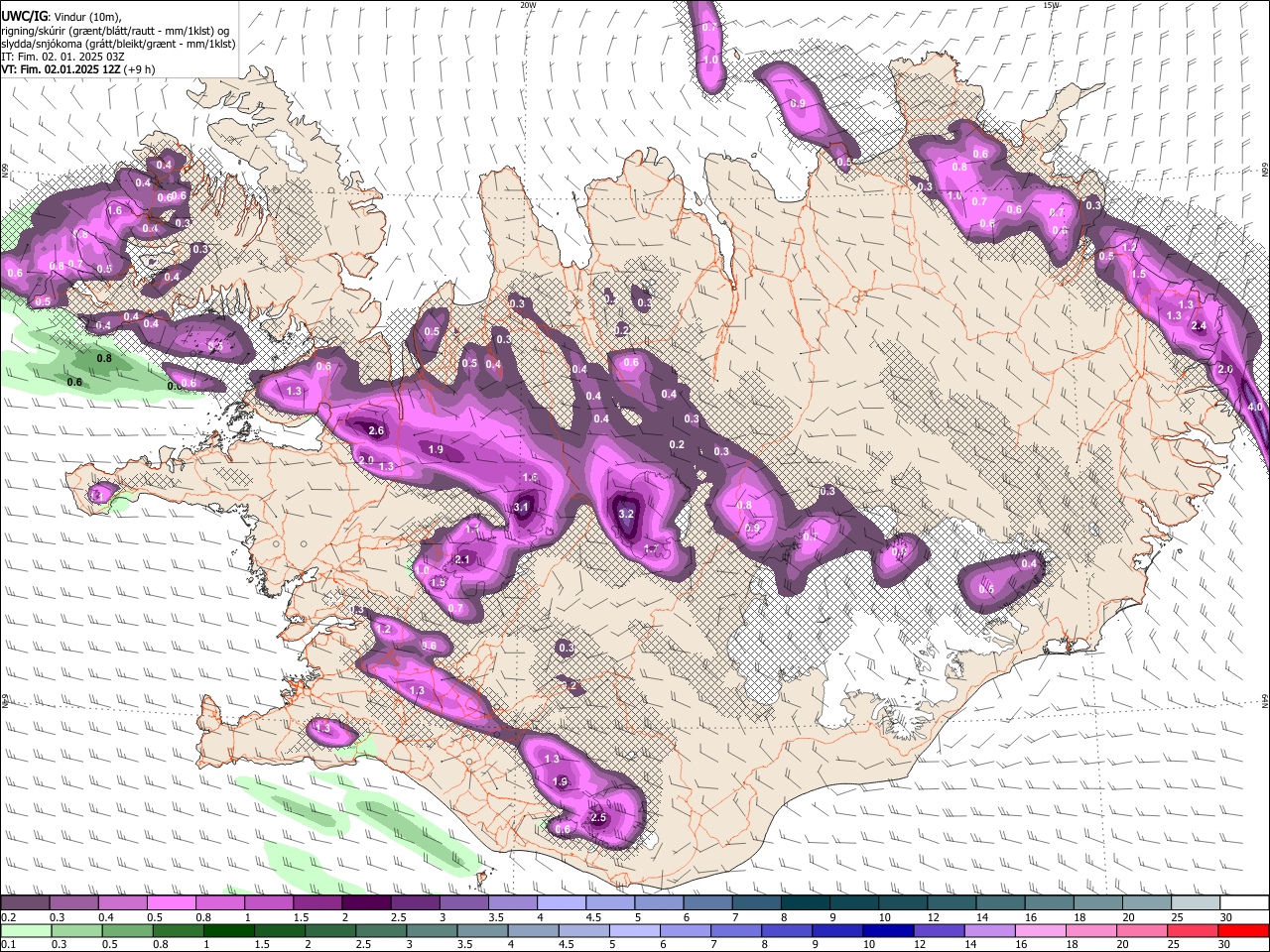This screenshot has height=952, width=1270.
Task: Click the 3.2 snowfall value on map
Action: point(626,515)
